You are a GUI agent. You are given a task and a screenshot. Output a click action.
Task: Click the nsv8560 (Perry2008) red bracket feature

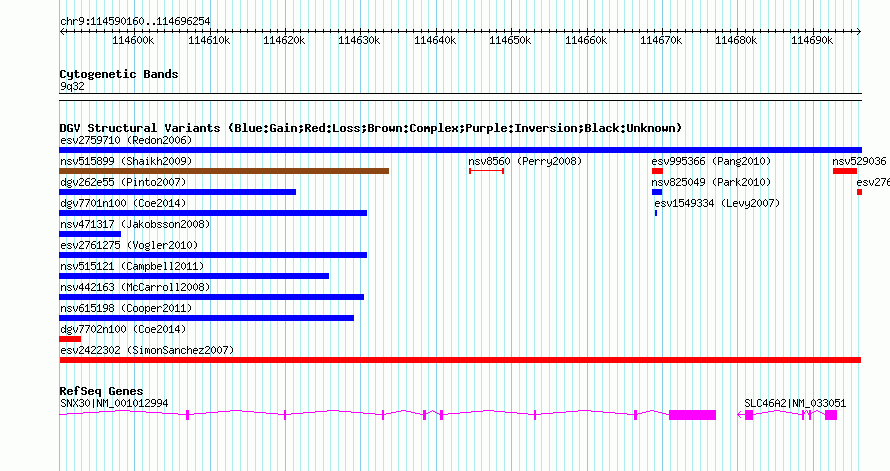click(486, 171)
